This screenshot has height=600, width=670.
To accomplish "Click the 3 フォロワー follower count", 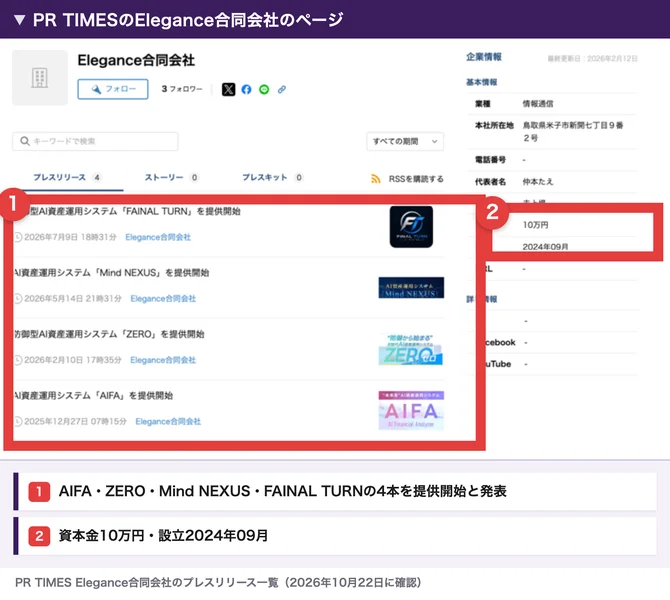I will pos(182,89).
